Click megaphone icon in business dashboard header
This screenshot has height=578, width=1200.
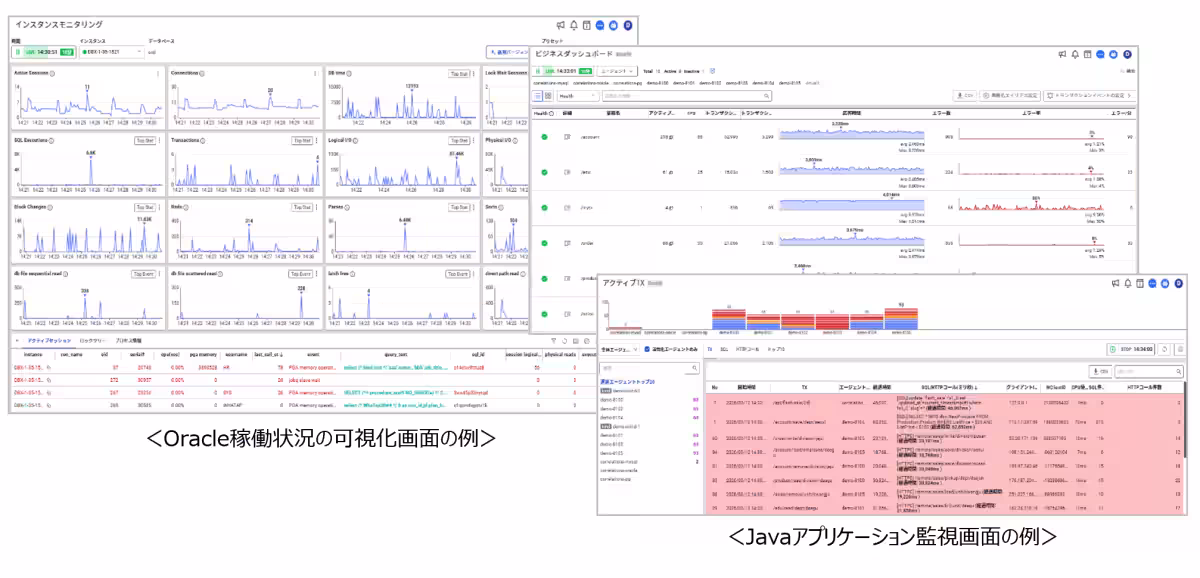click(1062, 55)
